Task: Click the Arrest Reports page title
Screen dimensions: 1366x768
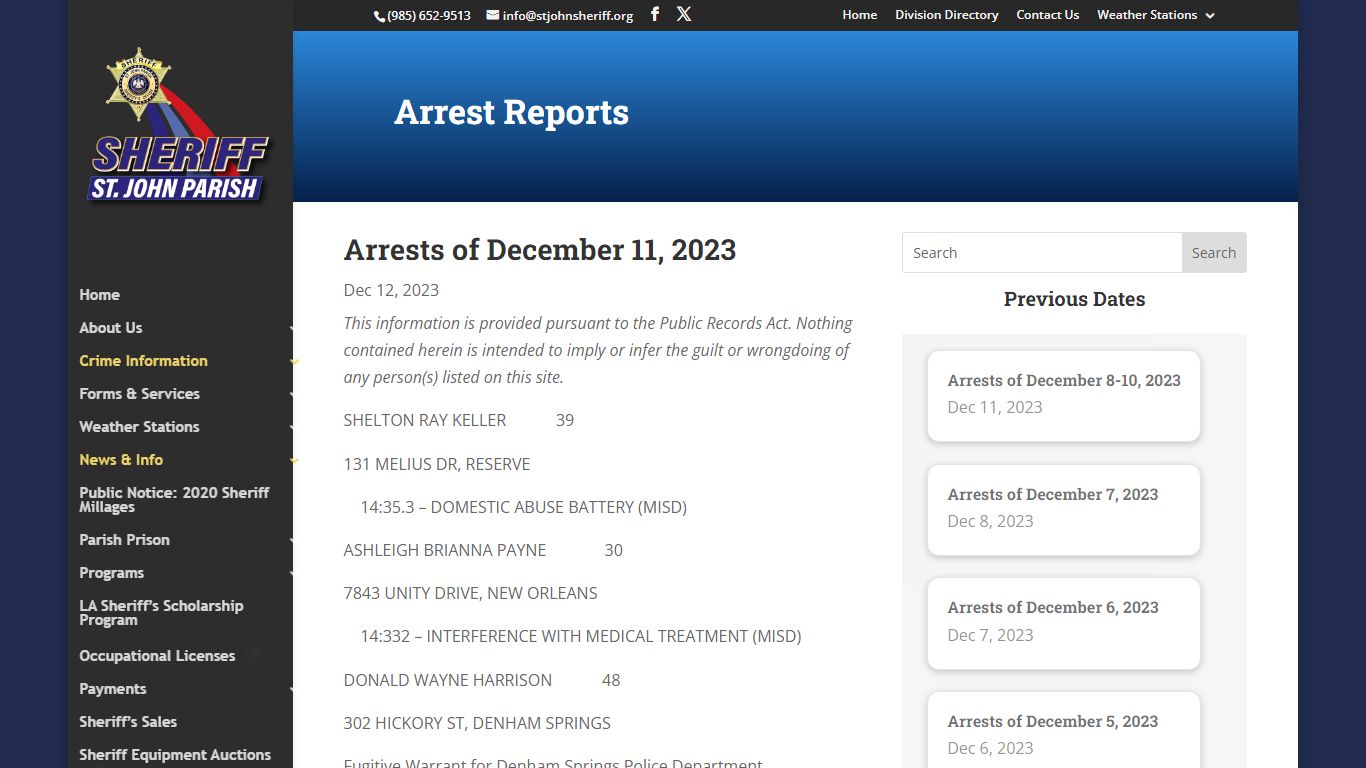Action: click(511, 112)
